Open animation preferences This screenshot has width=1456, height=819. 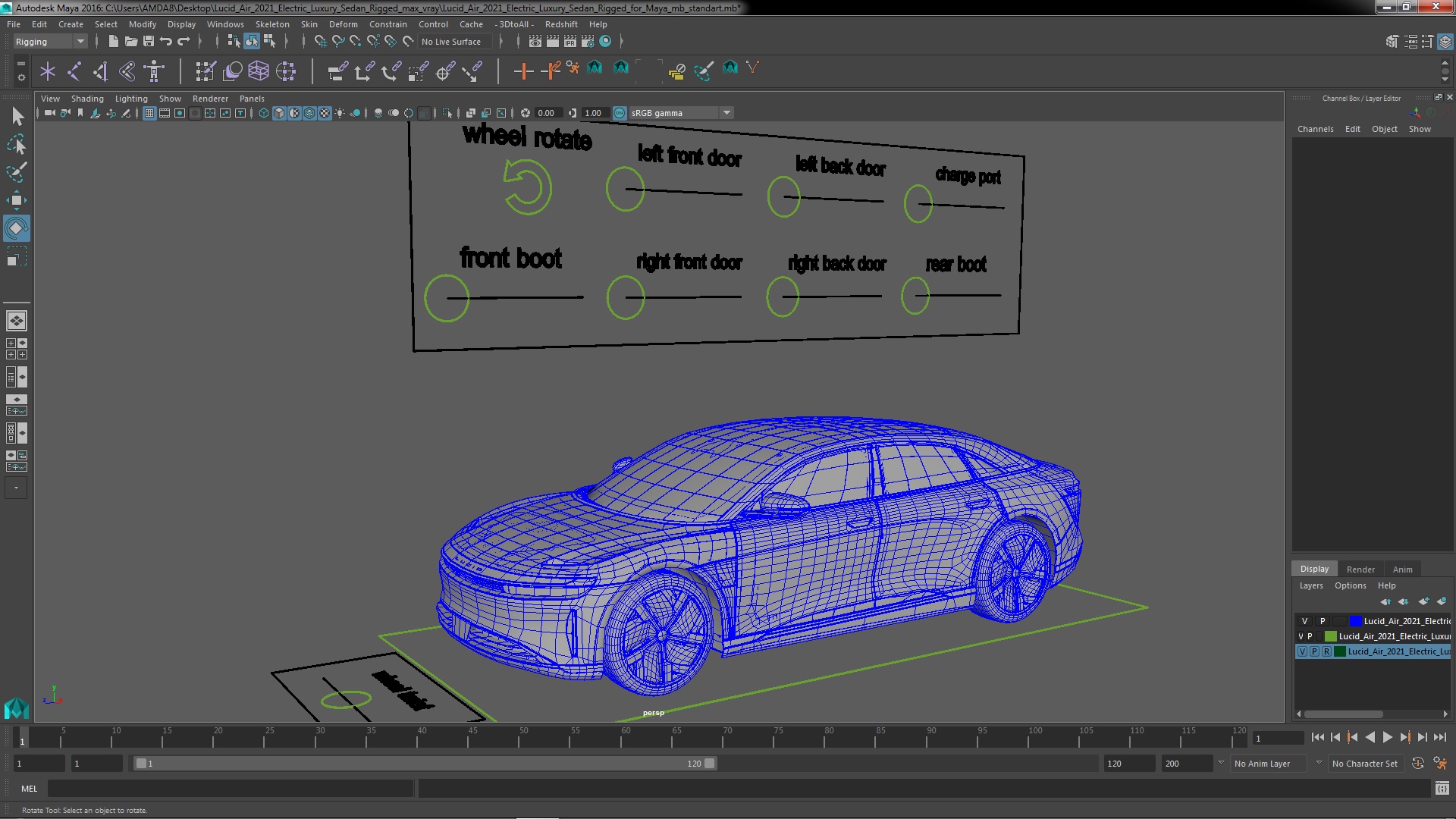click(1439, 764)
